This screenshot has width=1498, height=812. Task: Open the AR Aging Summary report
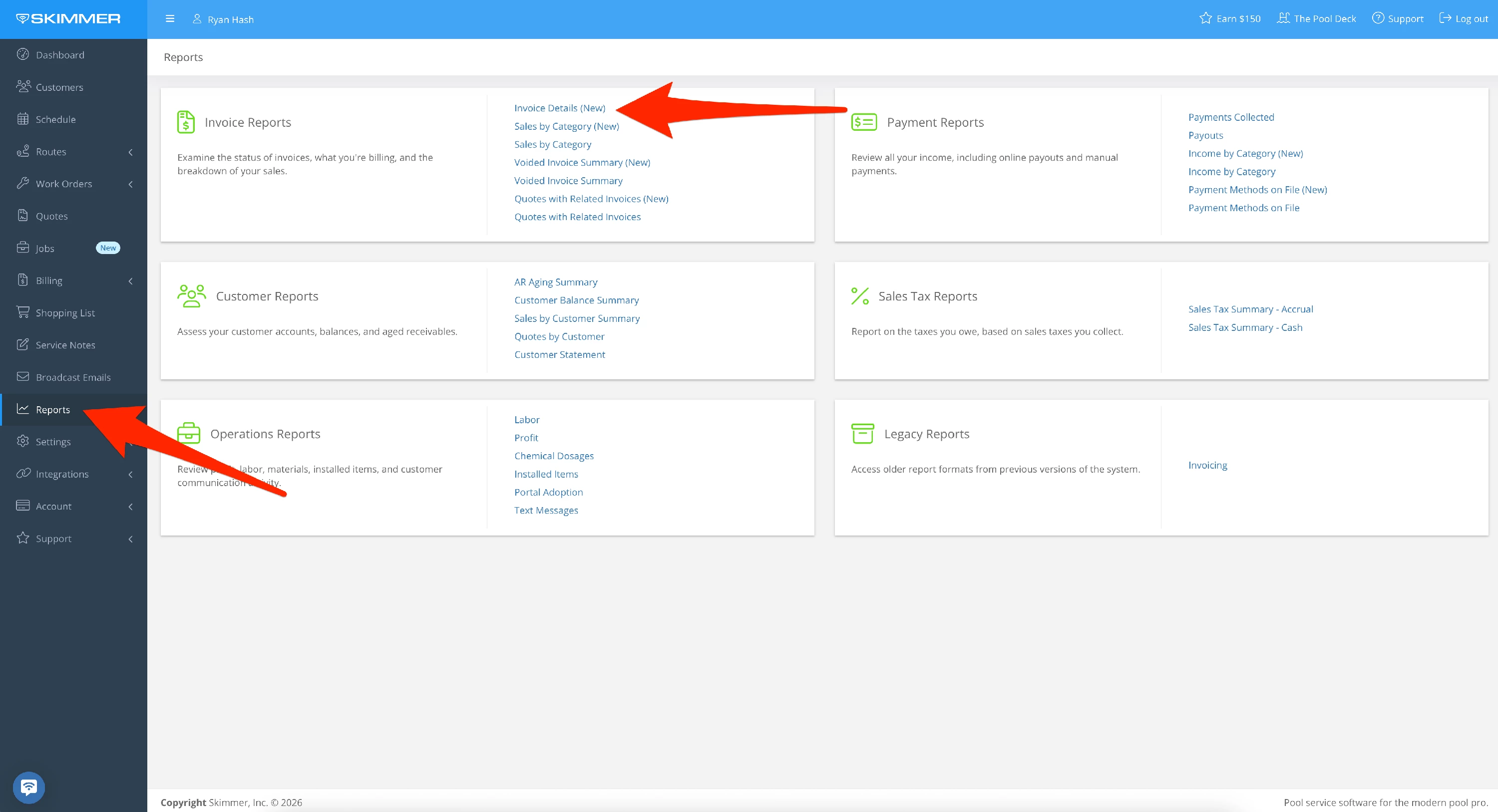pos(555,282)
